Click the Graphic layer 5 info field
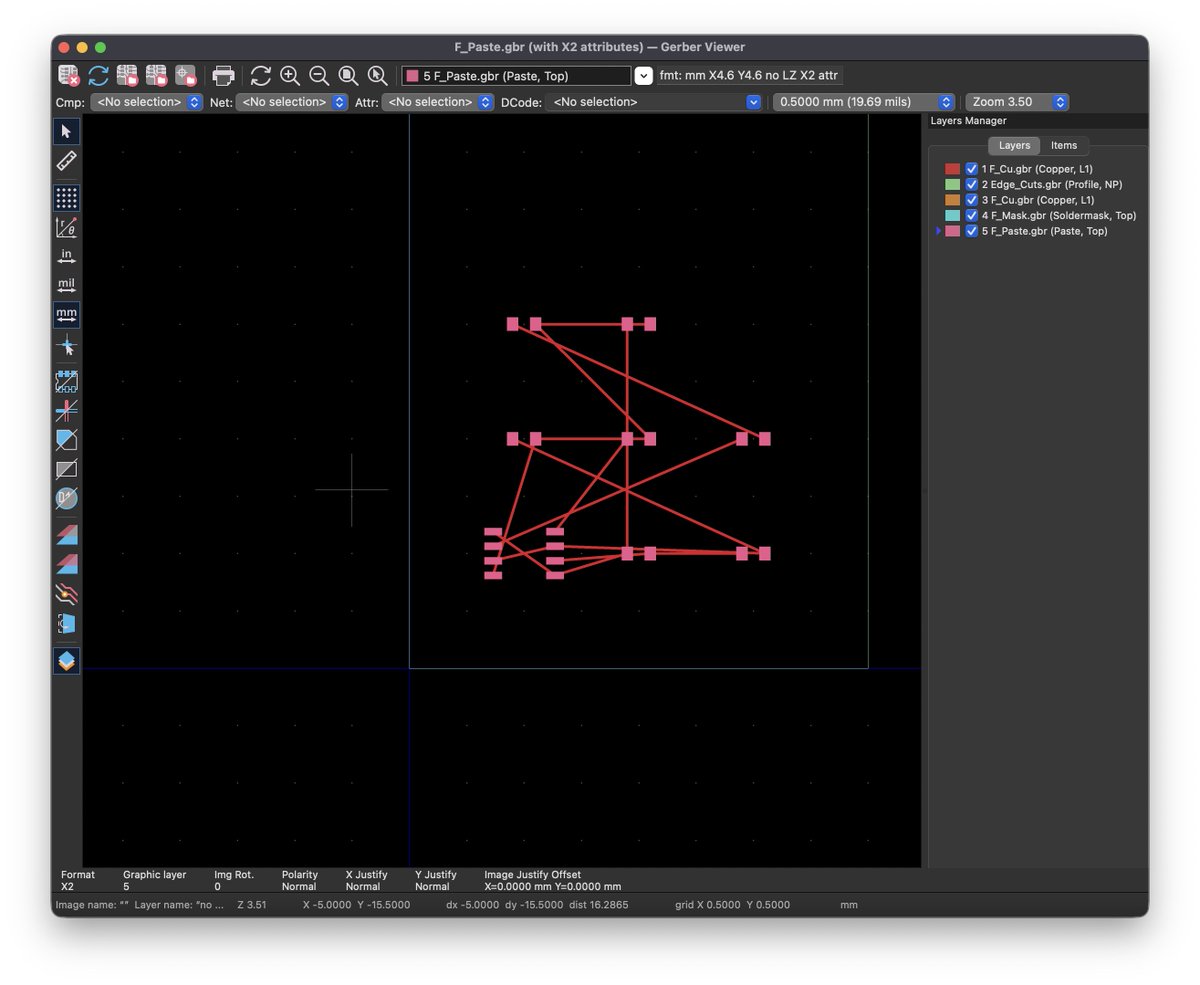The width and height of the screenshot is (1200, 985). 155,881
